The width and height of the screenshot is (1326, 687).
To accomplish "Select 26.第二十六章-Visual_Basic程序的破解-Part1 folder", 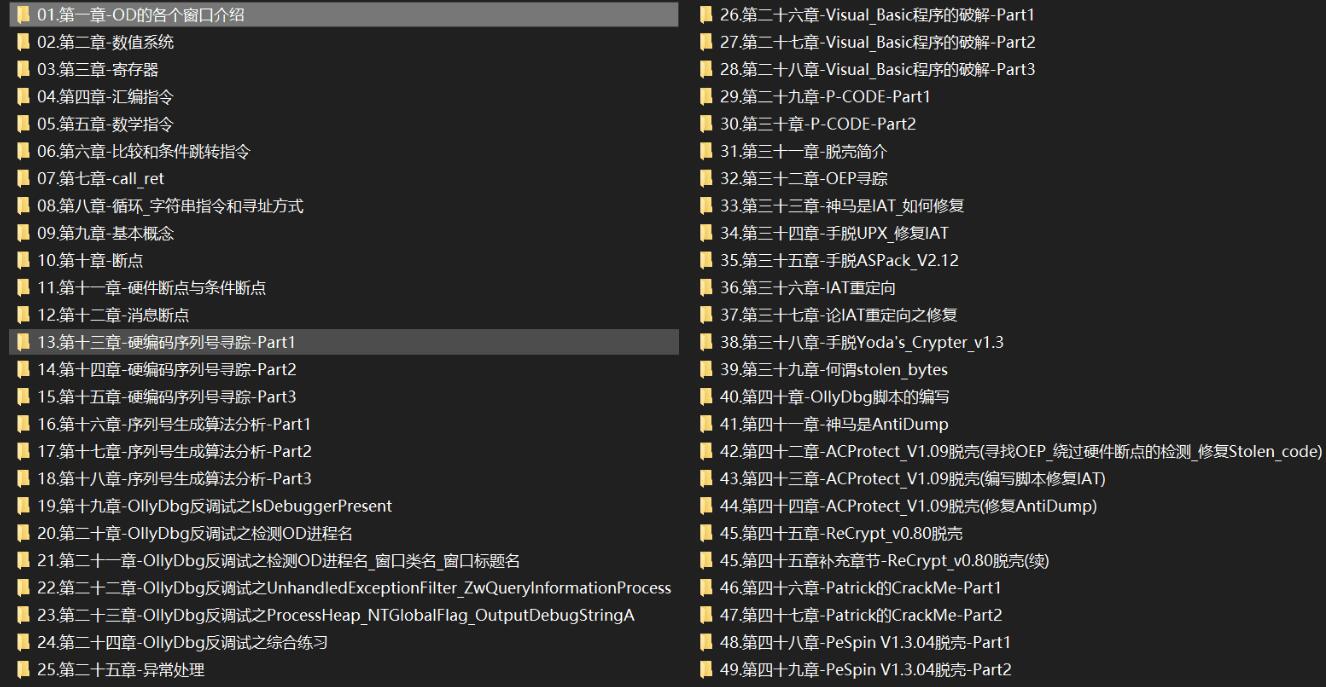I will tap(877, 15).
